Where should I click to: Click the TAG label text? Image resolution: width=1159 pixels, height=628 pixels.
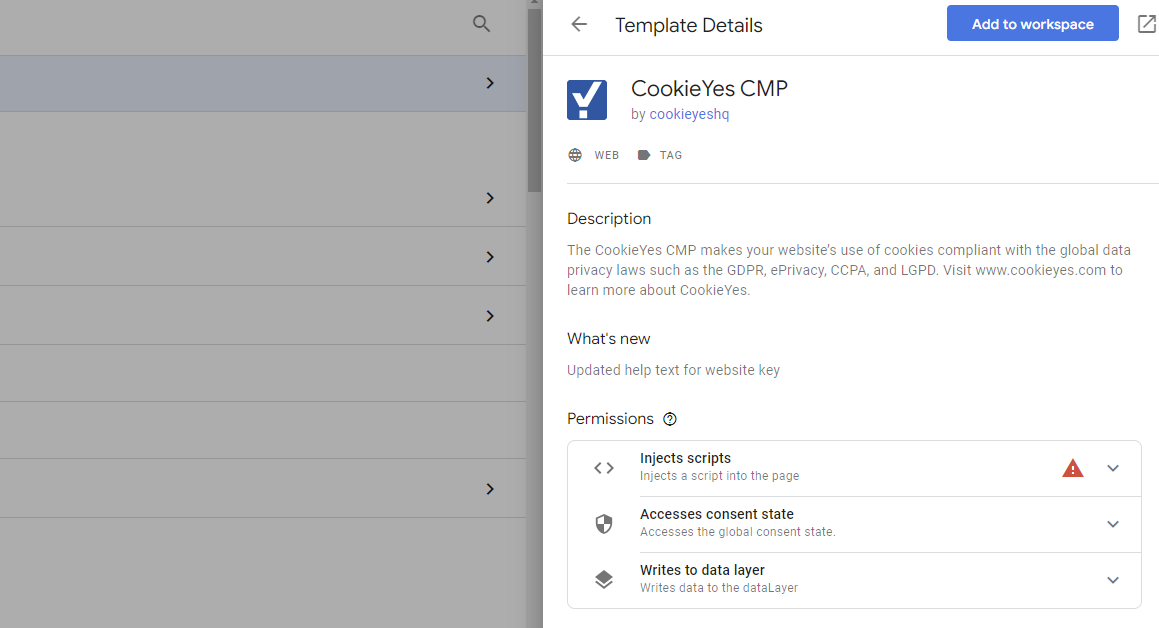(671, 155)
